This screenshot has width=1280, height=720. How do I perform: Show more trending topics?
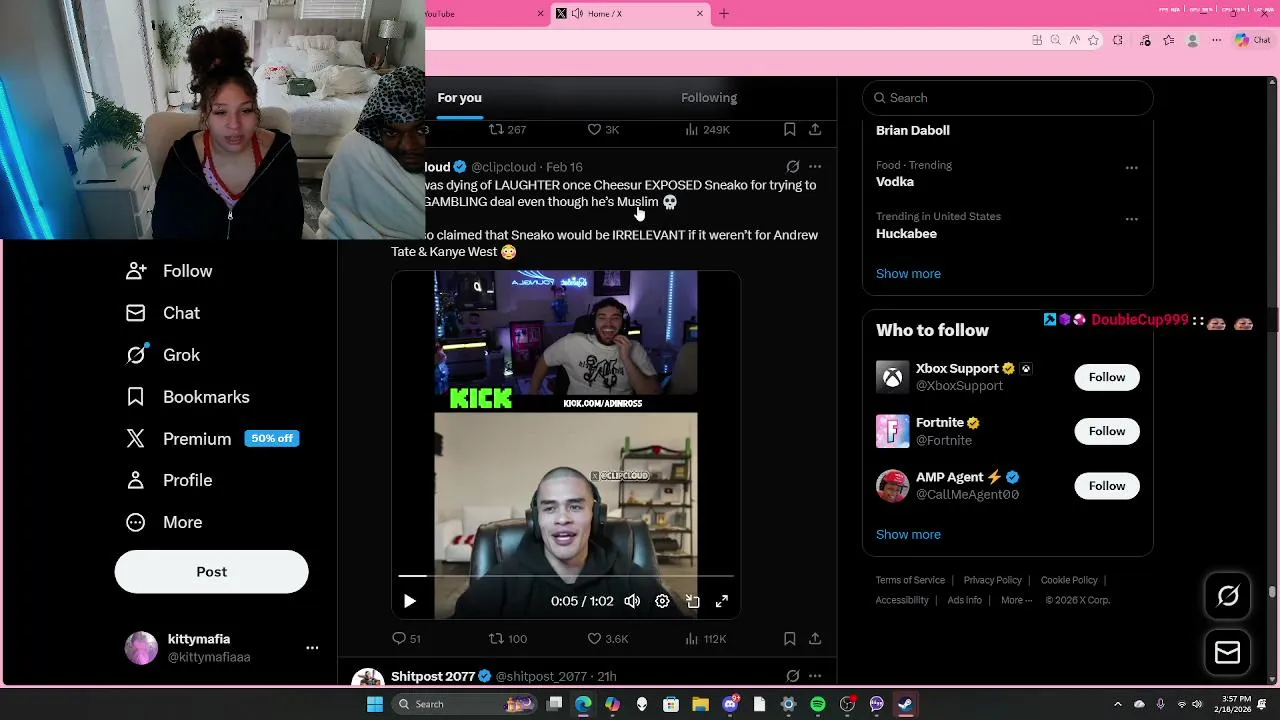(x=908, y=274)
